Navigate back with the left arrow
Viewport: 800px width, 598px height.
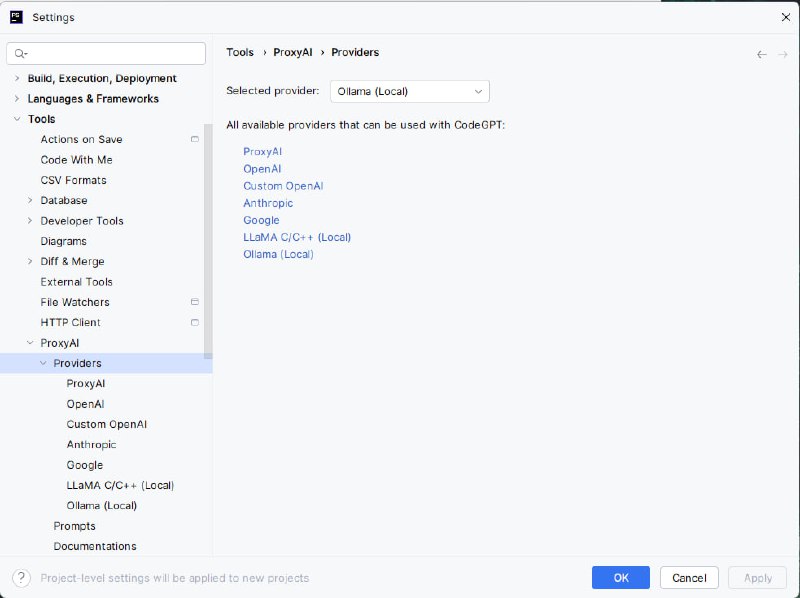click(762, 54)
